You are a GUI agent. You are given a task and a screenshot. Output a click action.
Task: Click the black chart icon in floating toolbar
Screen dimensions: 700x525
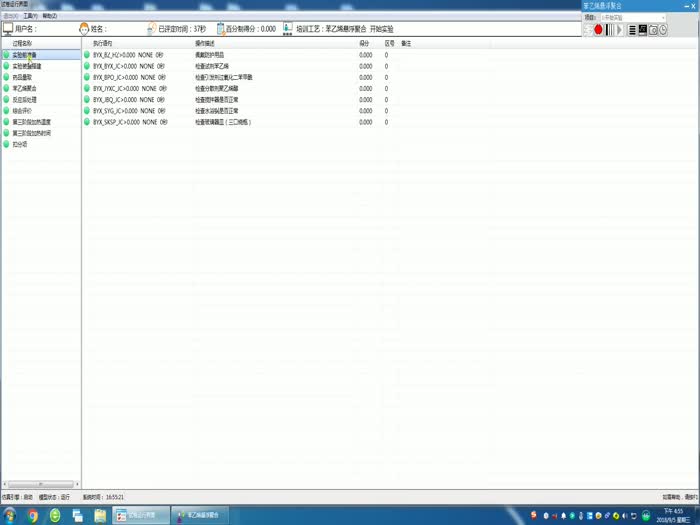[x=642, y=30]
